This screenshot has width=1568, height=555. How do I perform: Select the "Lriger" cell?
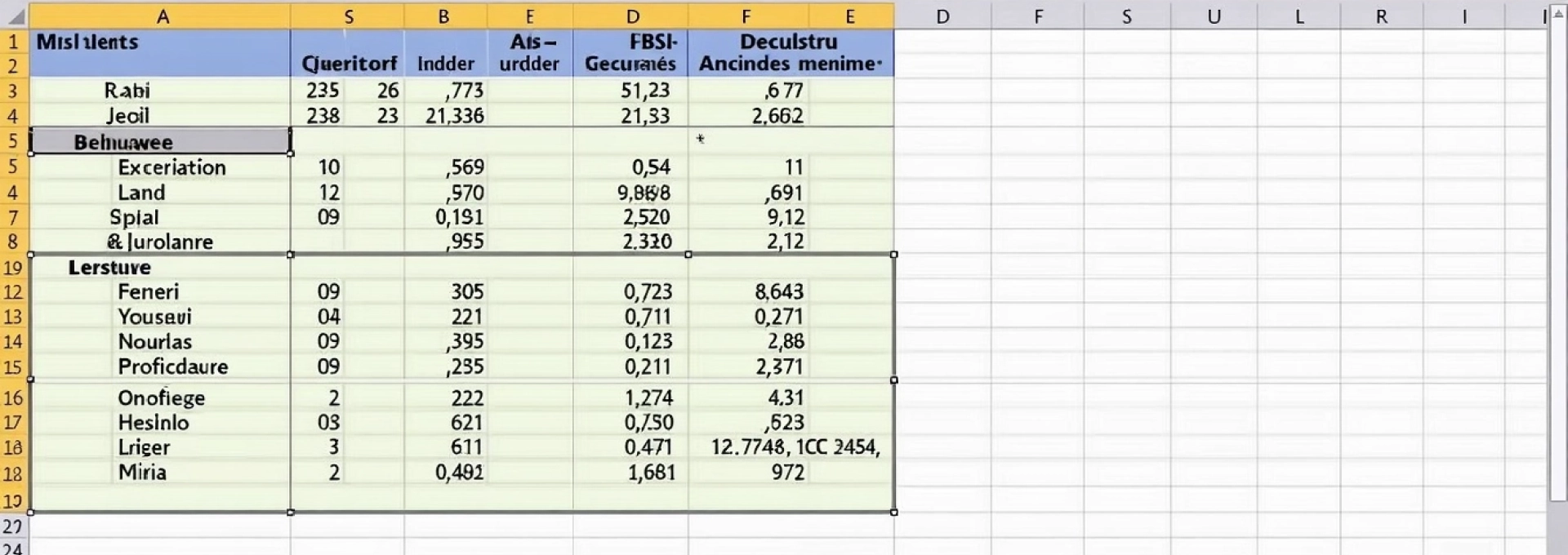point(160,447)
